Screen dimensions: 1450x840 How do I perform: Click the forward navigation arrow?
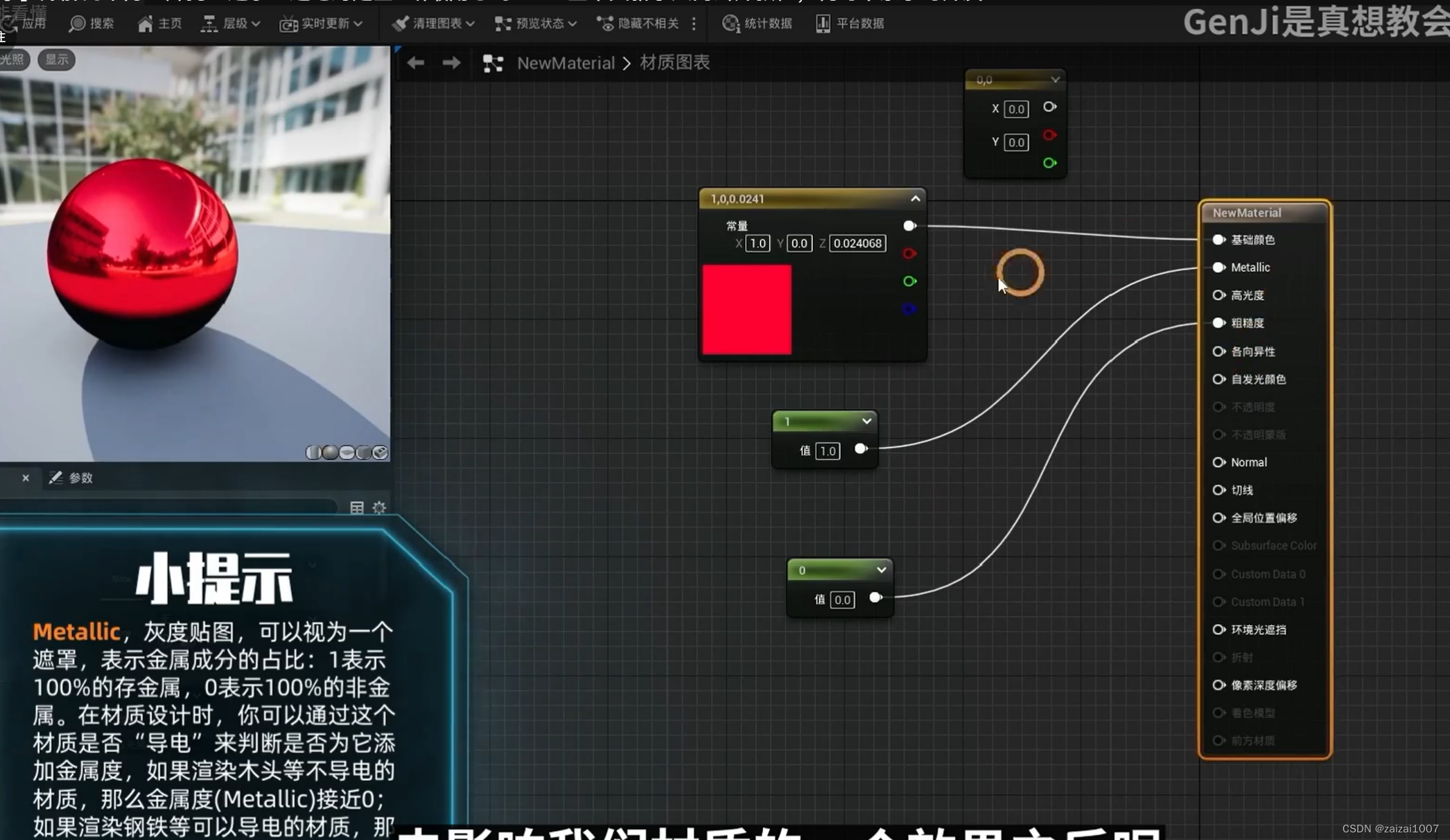pos(451,63)
